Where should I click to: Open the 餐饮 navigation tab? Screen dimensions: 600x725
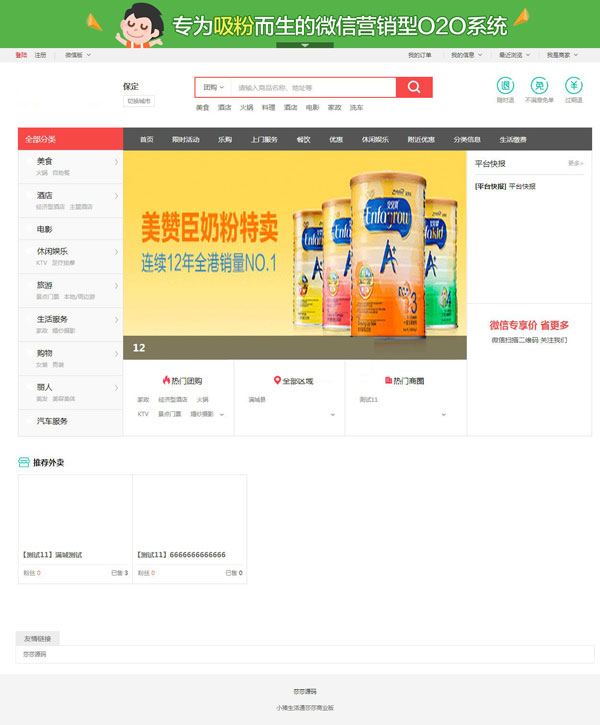coord(303,139)
